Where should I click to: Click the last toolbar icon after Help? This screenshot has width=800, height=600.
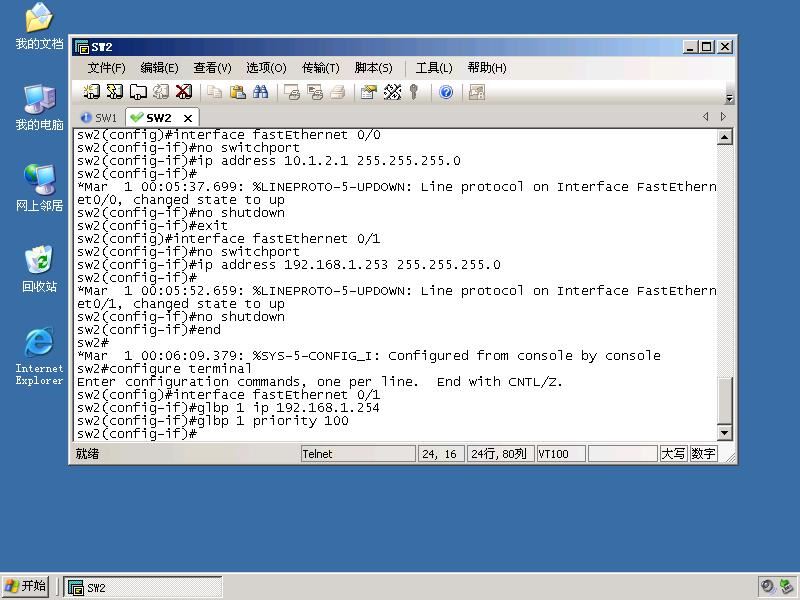tap(477, 92)
